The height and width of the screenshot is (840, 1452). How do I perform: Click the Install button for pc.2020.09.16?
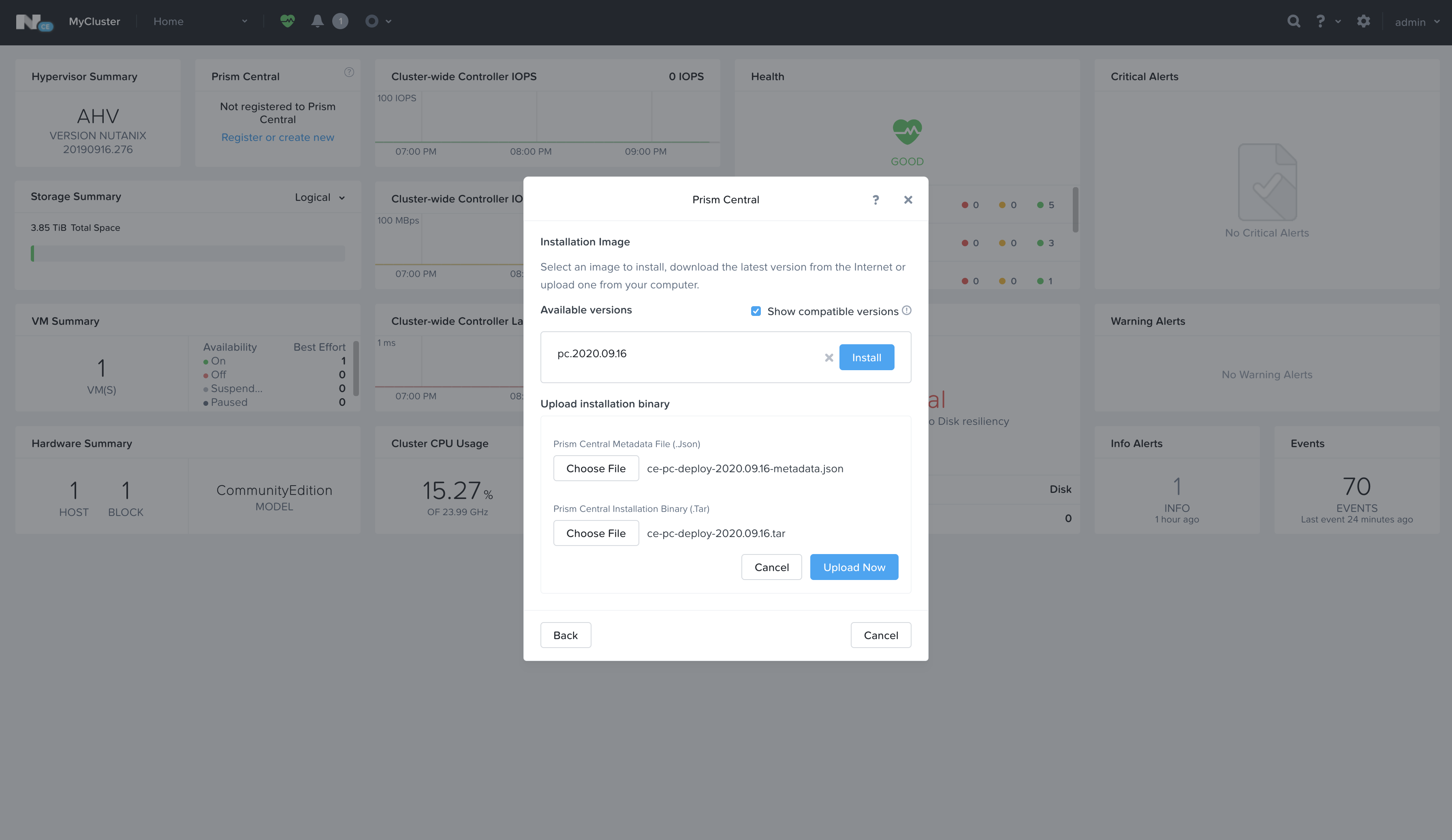point(866,357)
